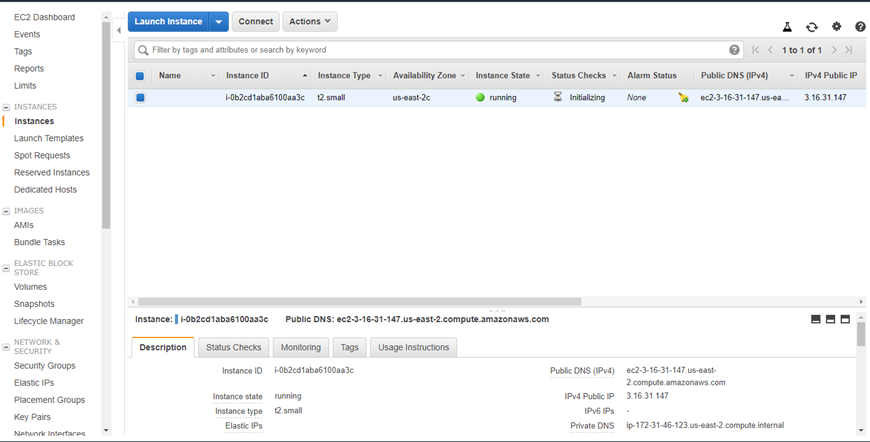This screenshot has height=442, width=870.
Task: Click the search filter help icon
Action: [x=734, y=50]
